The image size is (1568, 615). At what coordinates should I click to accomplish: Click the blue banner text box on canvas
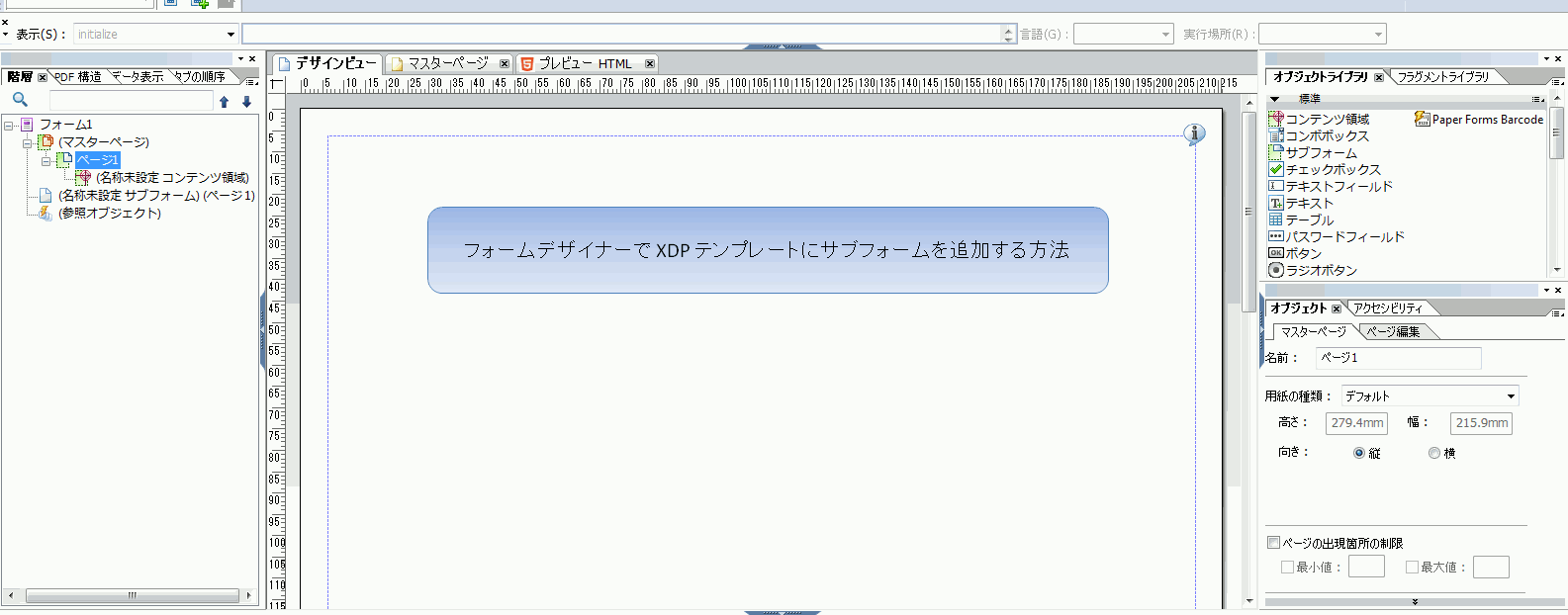tap(768, 250)
